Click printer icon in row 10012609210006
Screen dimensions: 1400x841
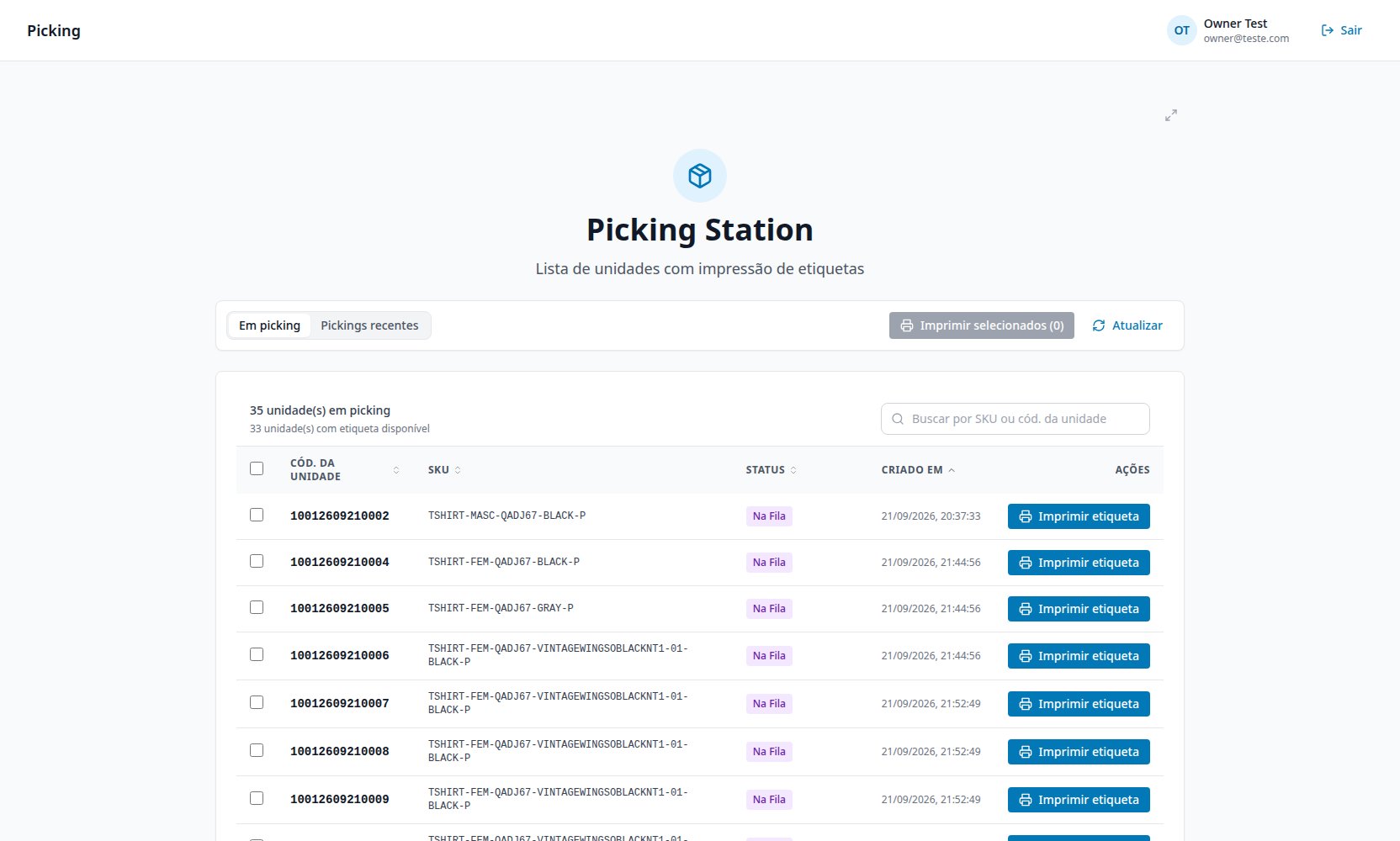[1026, 656]
